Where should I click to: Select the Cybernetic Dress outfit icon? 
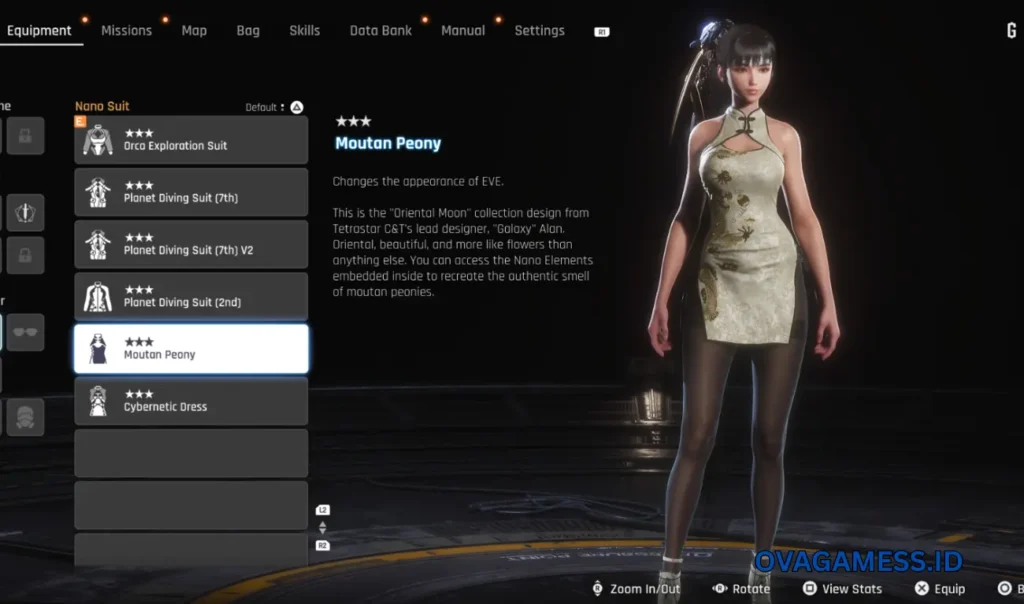(x=98, y=402)
